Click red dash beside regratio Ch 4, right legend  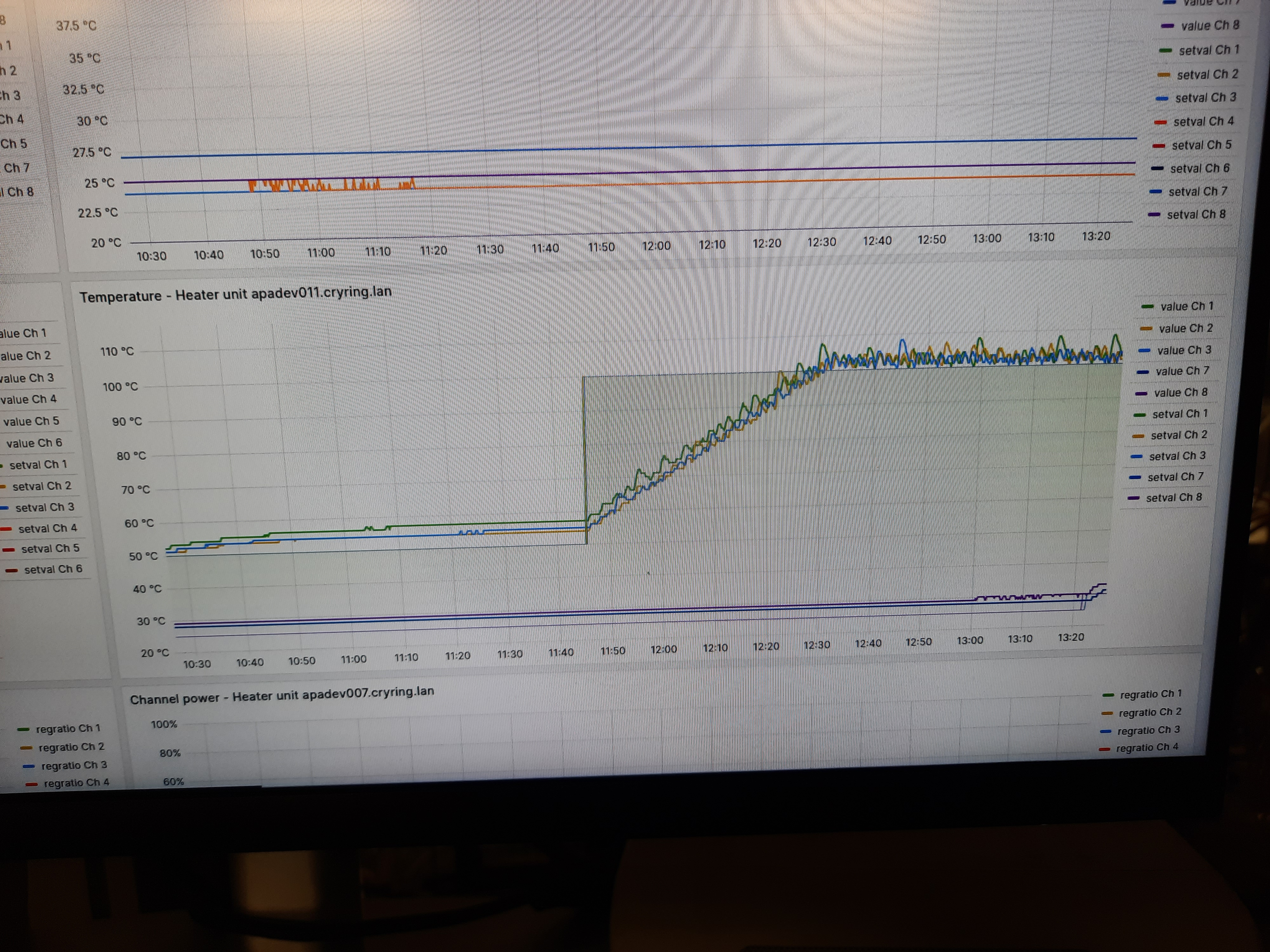[1104, 749]
